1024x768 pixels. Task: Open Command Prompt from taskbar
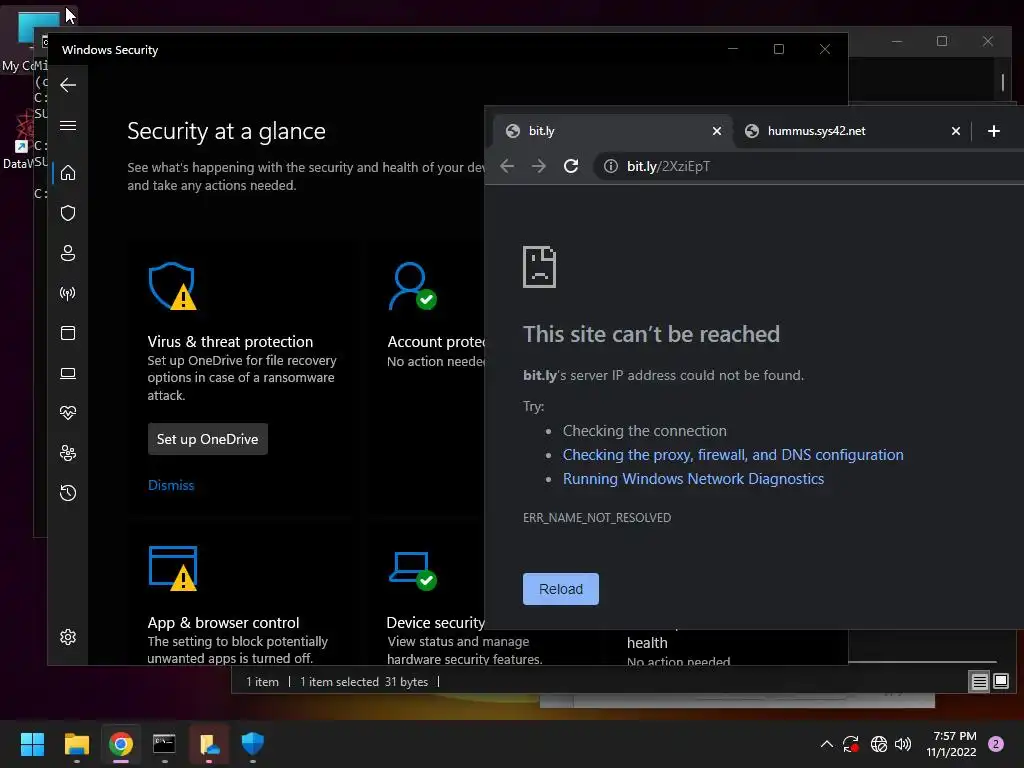[165, 744]
